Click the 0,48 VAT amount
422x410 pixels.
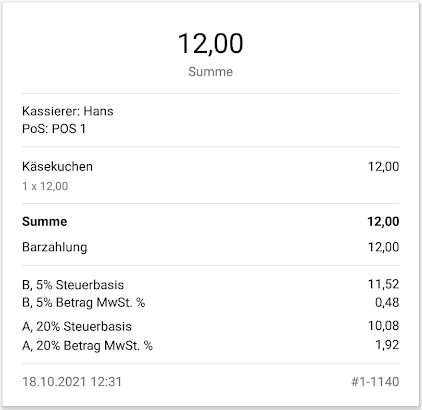tap(387, 302)
